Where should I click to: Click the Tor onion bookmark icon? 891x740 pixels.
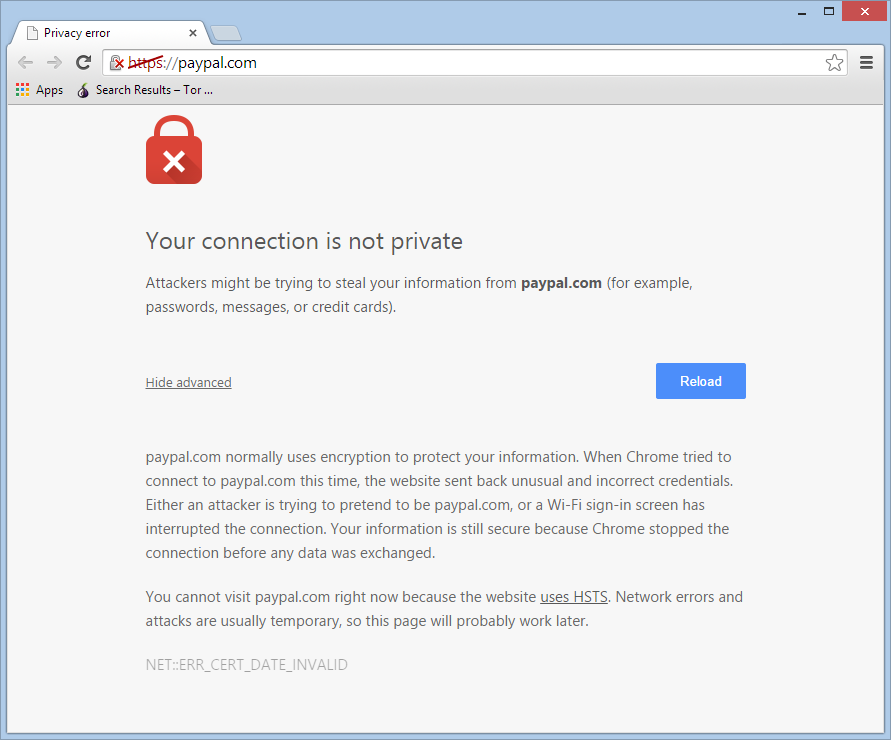[83, 90]
